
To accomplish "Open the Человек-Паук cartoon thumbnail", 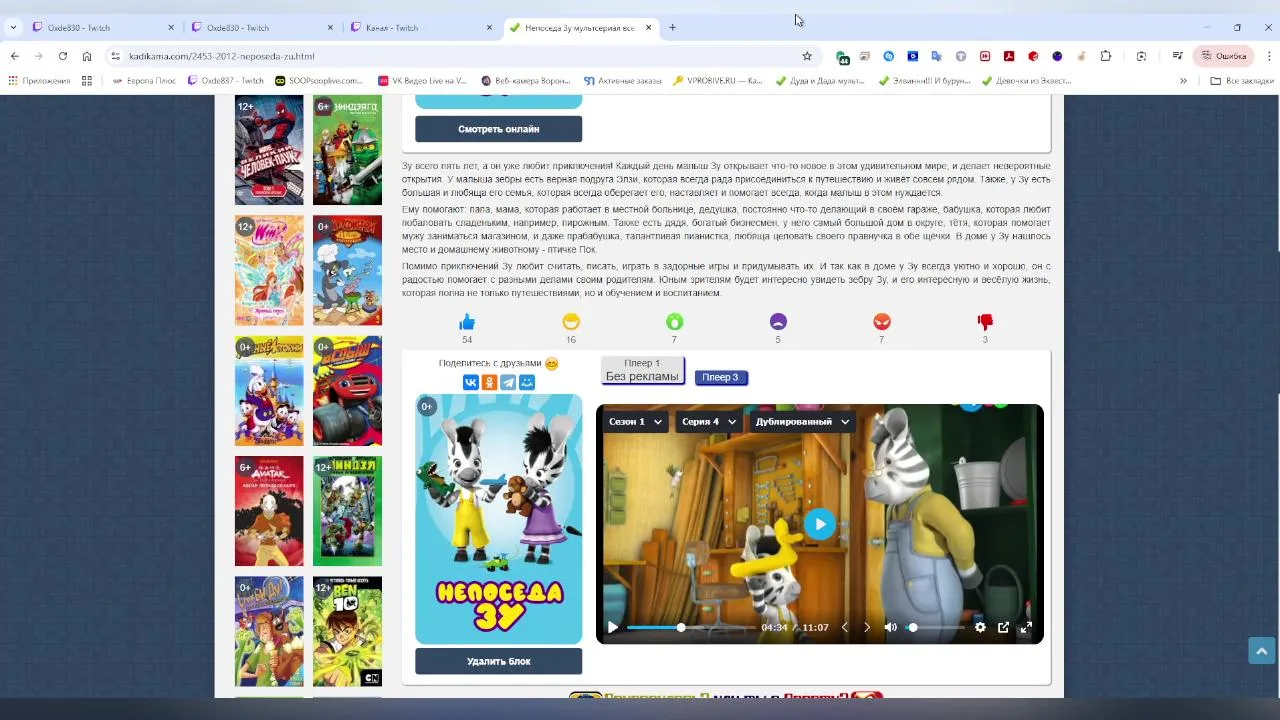I will point(269,150).
